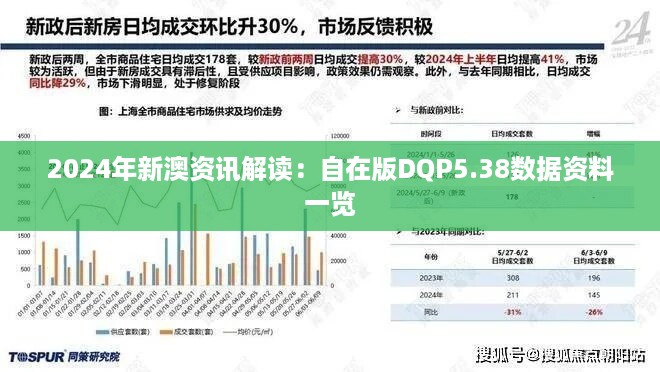The image size is (660, 372).
Task: Click the 5/27-6/2 日均成交套数 column header
Action: coord(513,257)
